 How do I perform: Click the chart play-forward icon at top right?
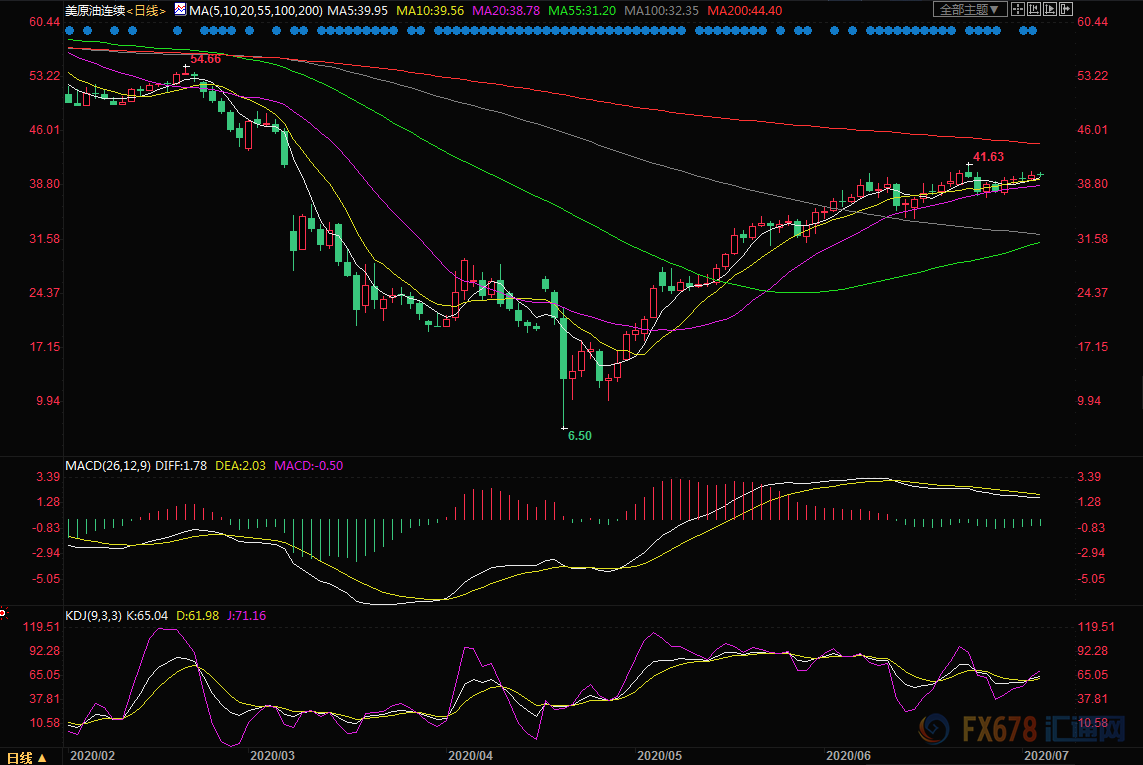point(1050,9)
